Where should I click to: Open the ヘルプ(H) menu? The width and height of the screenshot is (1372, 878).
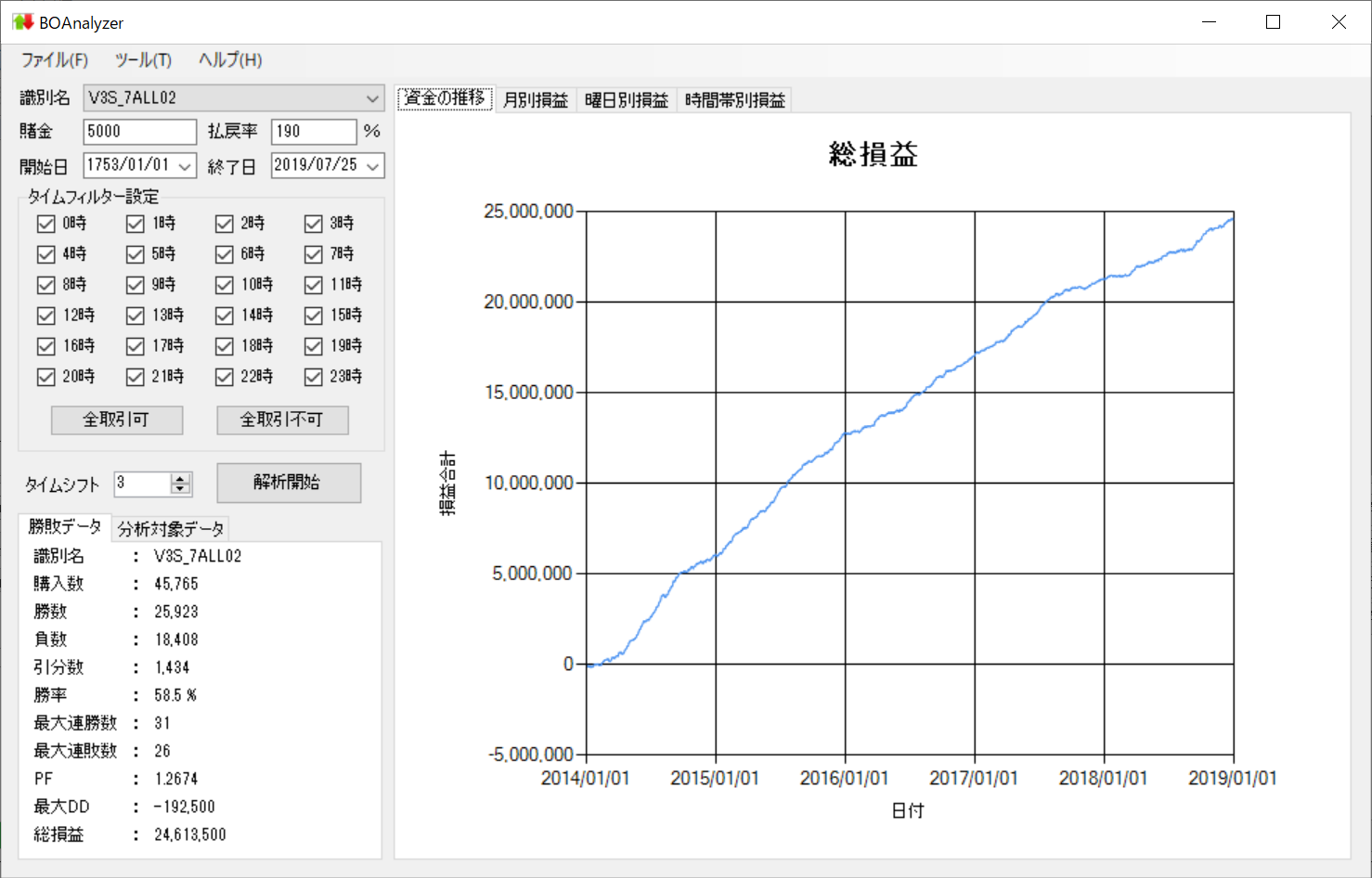point(230,60)
